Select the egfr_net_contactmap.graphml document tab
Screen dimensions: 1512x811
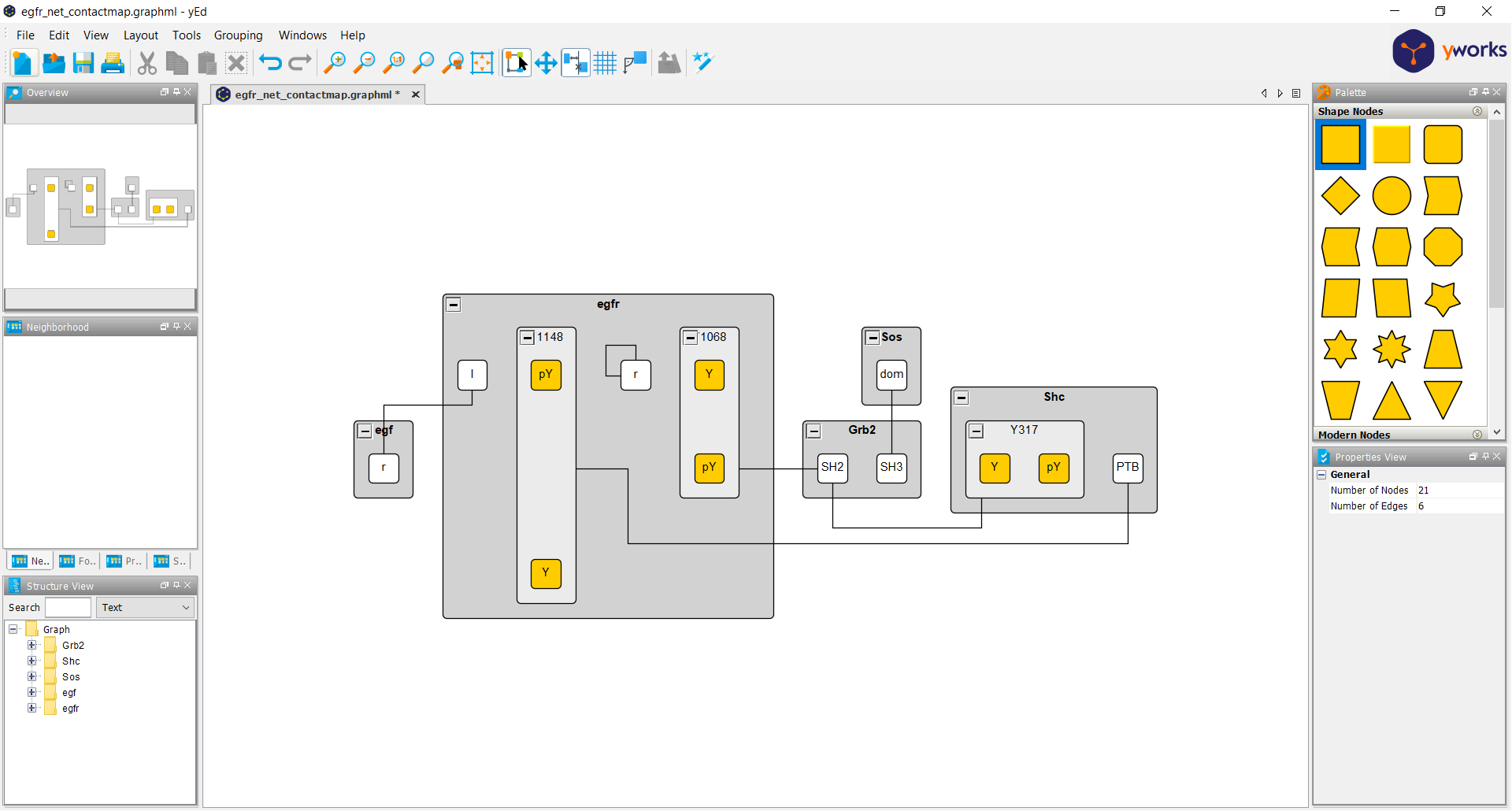coord(313,94)
